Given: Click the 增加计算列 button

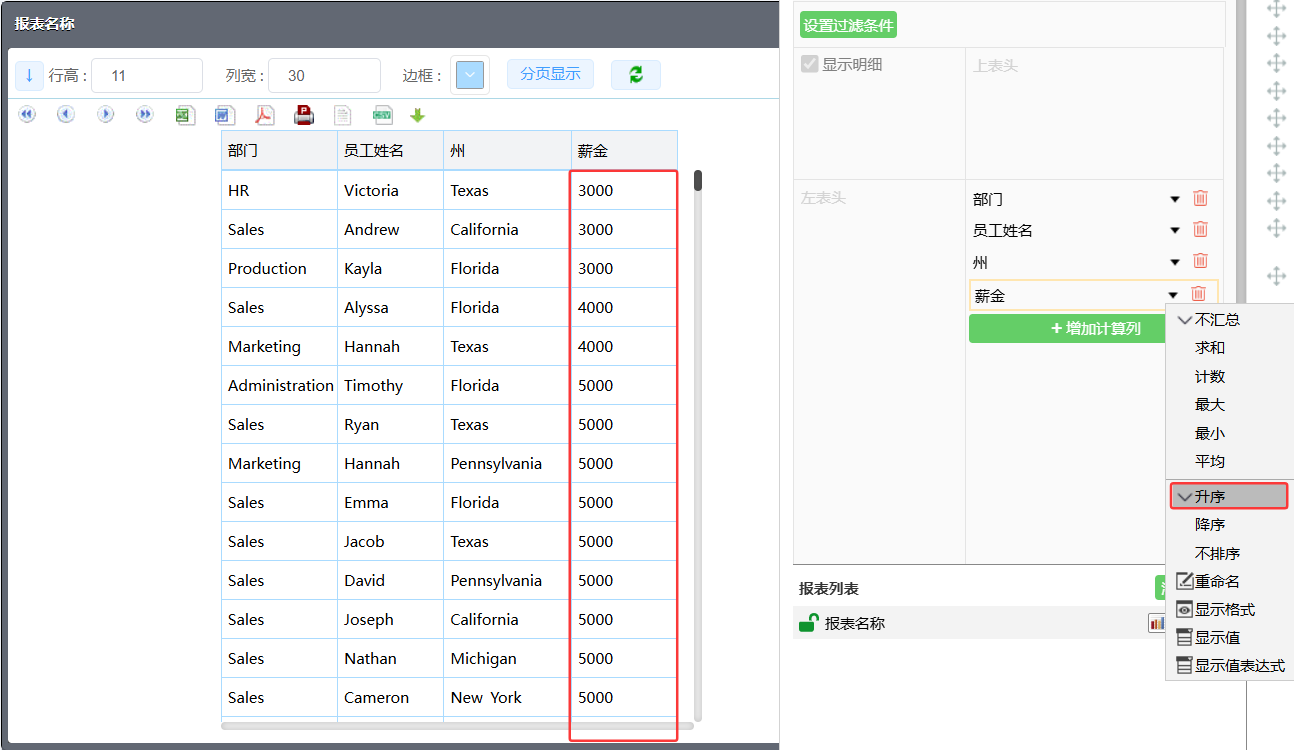Looking at the screenshot, I should [x=1067, y=328].
